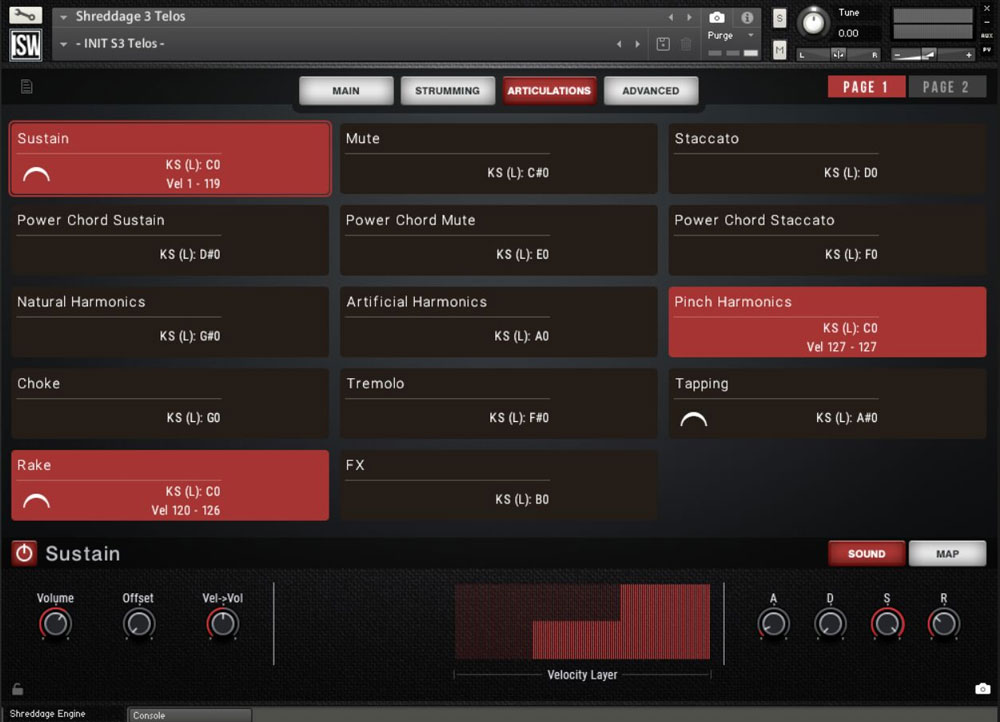Show the SOUND settings panel
Image resolution: width=1000 pixels, height=722 pixels.
tap(866, 554)
